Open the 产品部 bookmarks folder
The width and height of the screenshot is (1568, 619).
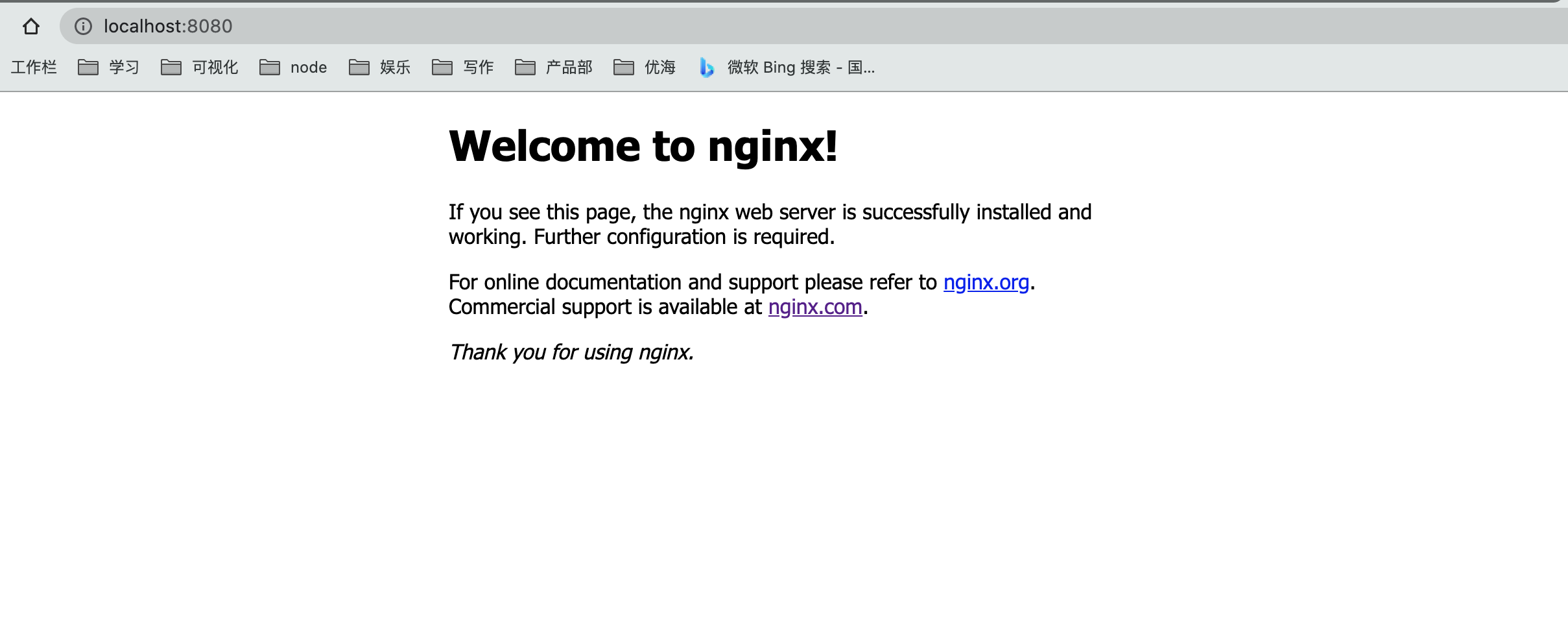[x=554, y=67]
